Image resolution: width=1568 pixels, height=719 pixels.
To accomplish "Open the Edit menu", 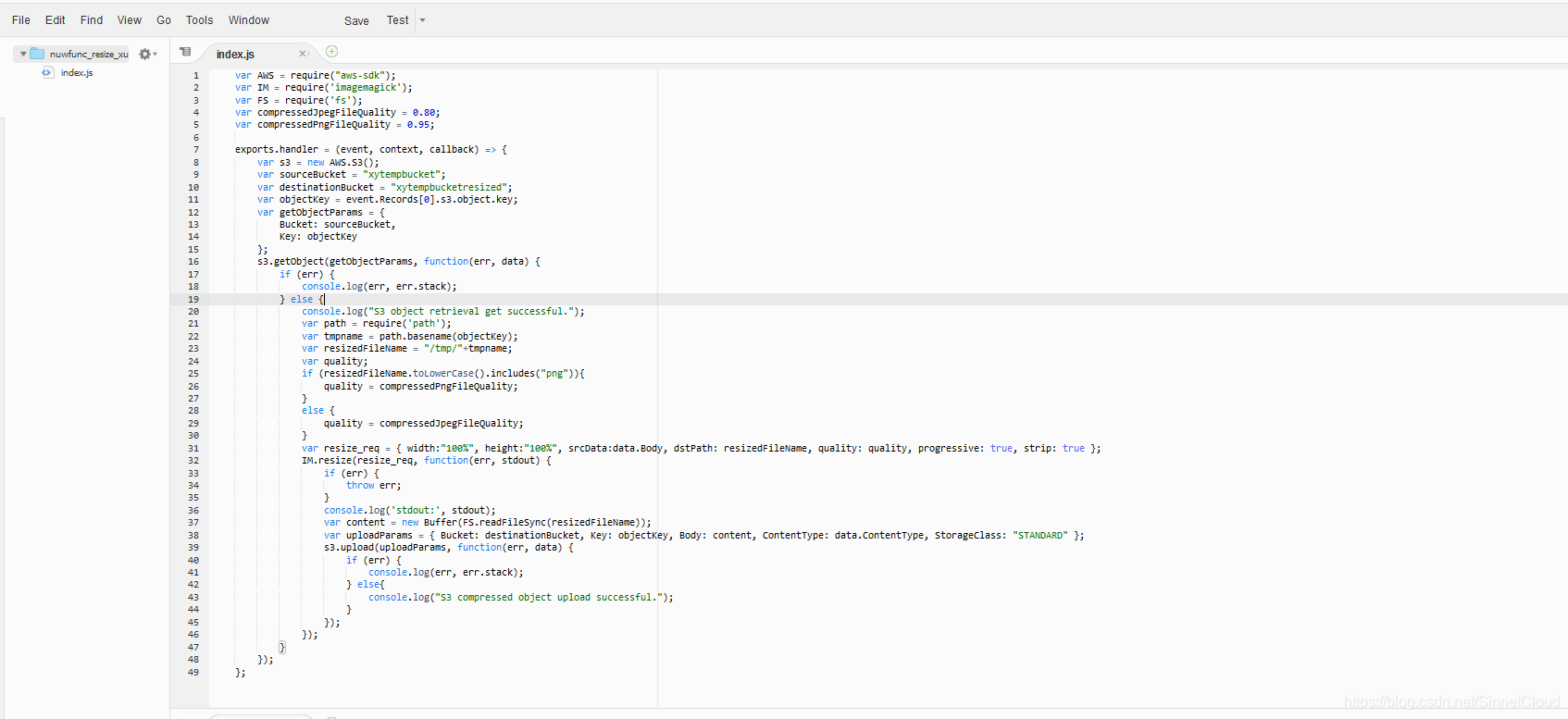I will click(x=56, y=20).
